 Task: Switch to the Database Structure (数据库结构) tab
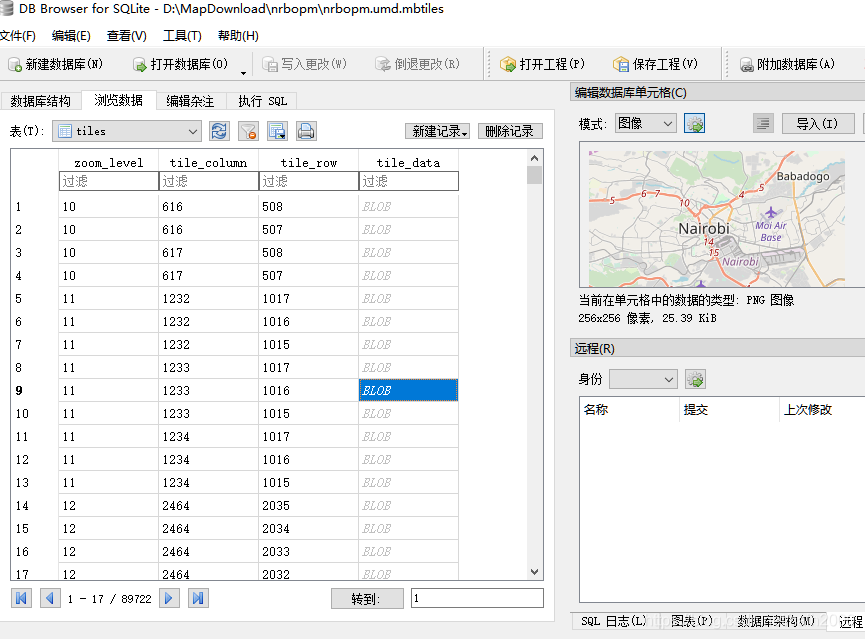click(x=40, y=101)
